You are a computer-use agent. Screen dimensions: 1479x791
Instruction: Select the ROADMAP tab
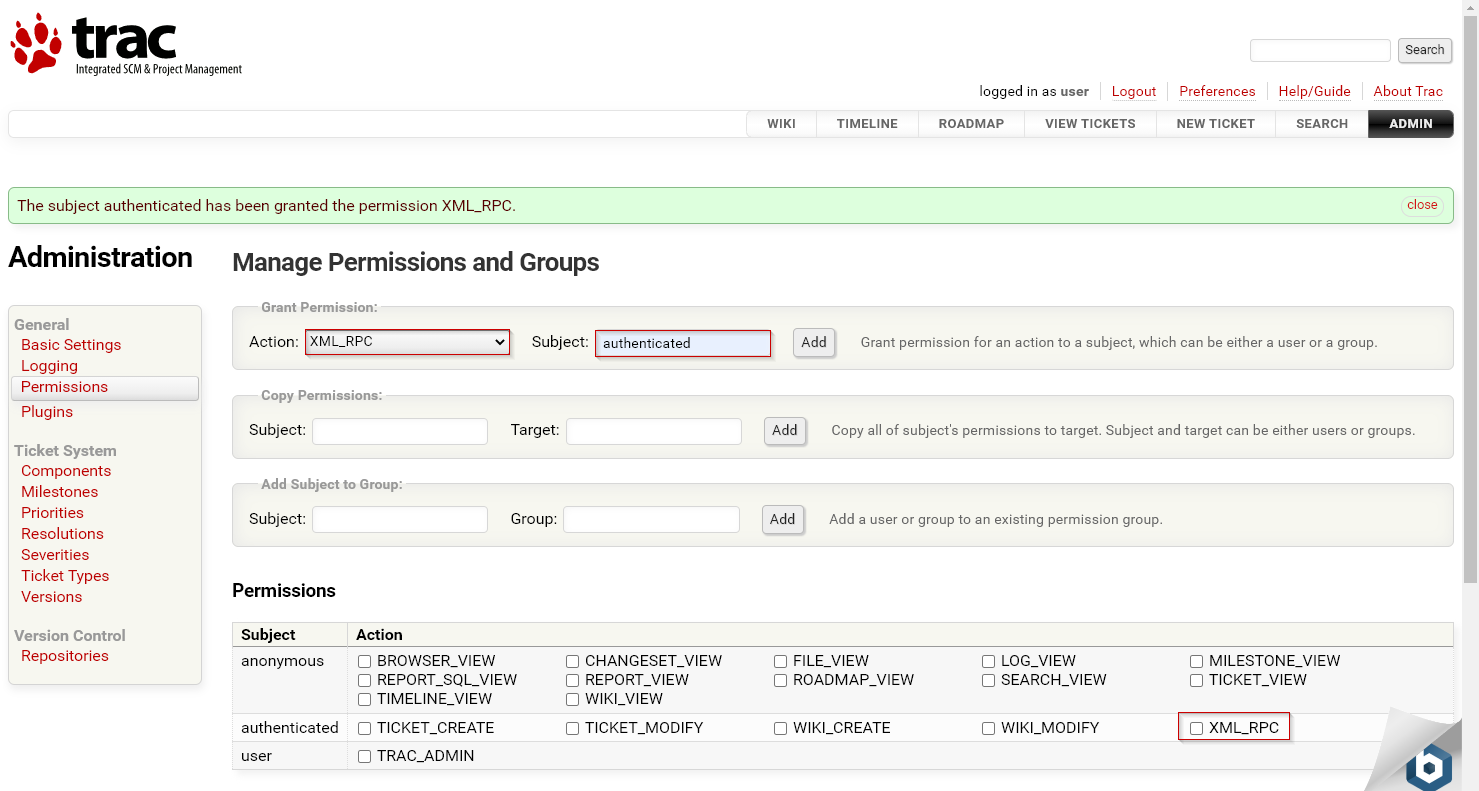(970, 123)
